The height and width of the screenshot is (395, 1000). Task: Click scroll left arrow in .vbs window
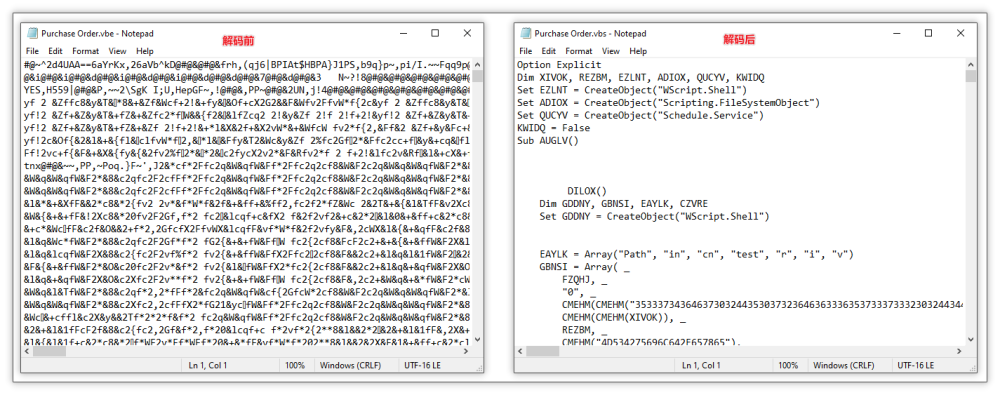(x=521, y=352)
